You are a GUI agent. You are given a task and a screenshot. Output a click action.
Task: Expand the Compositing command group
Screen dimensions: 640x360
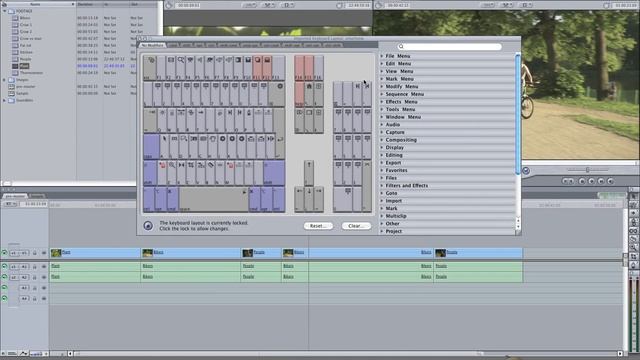382,140
